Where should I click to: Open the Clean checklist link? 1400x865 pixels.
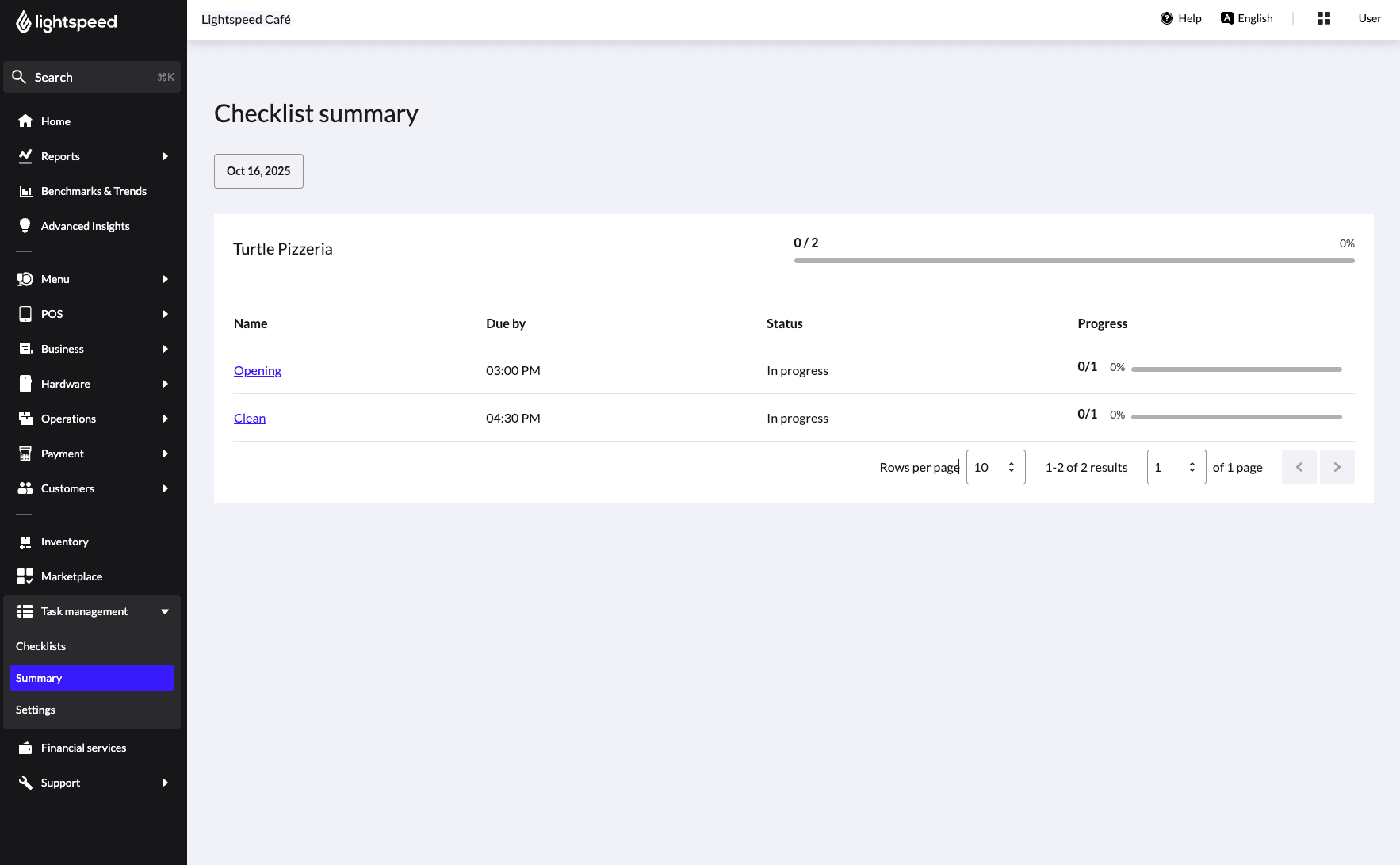(249, 418)
